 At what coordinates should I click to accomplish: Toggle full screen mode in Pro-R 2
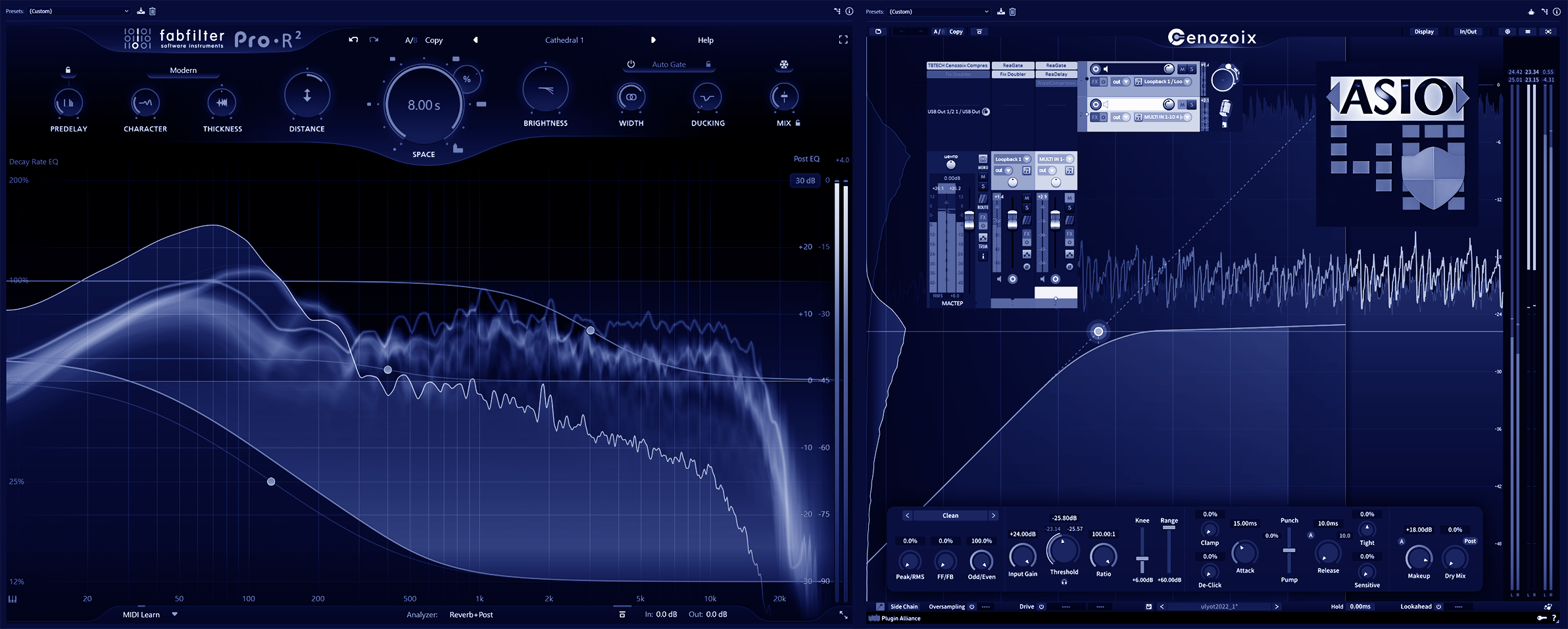[843, 39]
